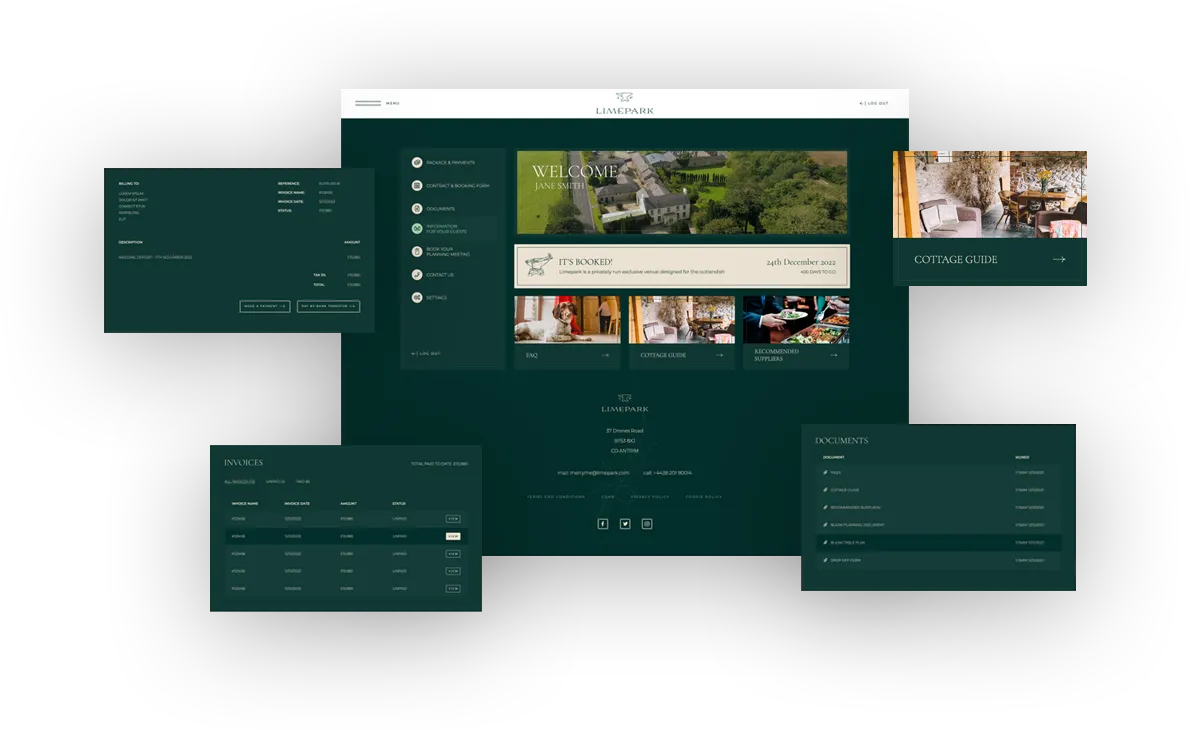Open the FAQ panel arrow

[x=605, y=355]
